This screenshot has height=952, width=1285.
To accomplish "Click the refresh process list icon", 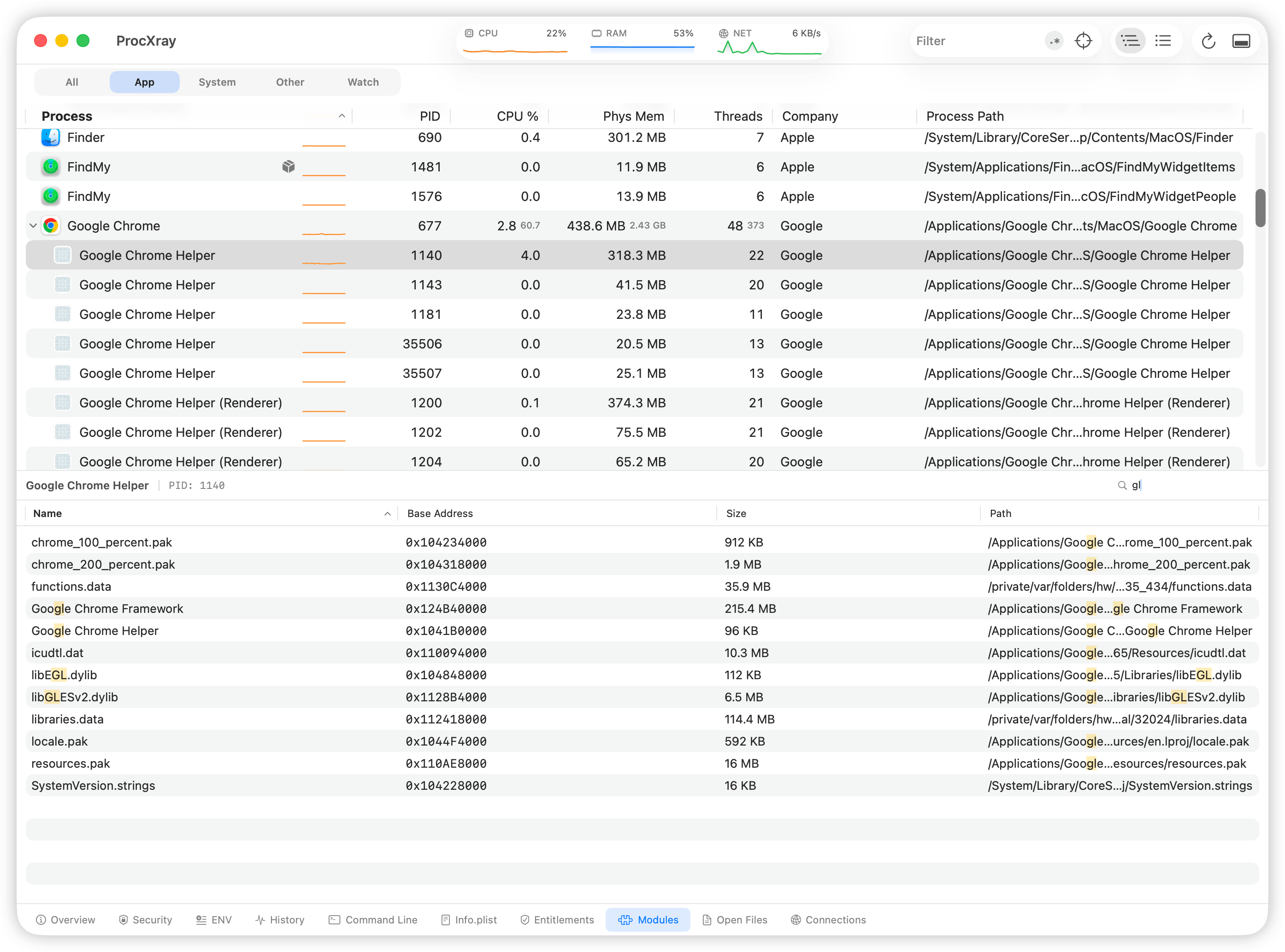I will click(x=1208, y=41).
